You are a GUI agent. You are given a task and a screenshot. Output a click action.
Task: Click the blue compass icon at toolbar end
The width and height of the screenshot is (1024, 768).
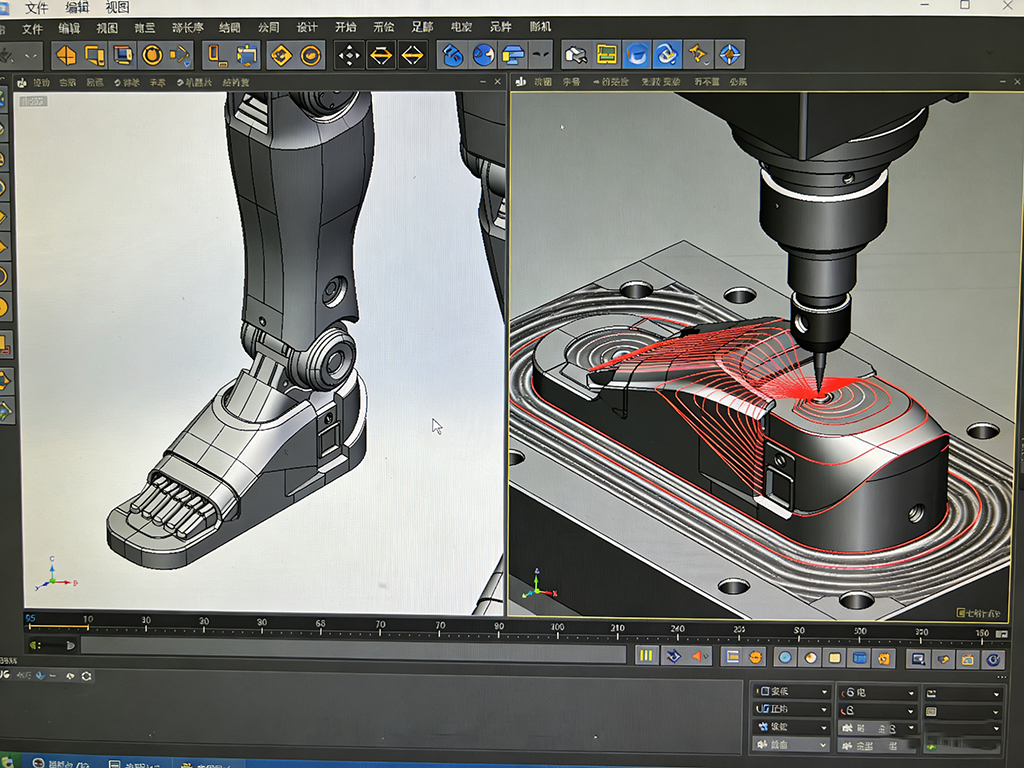coord(730,55)
